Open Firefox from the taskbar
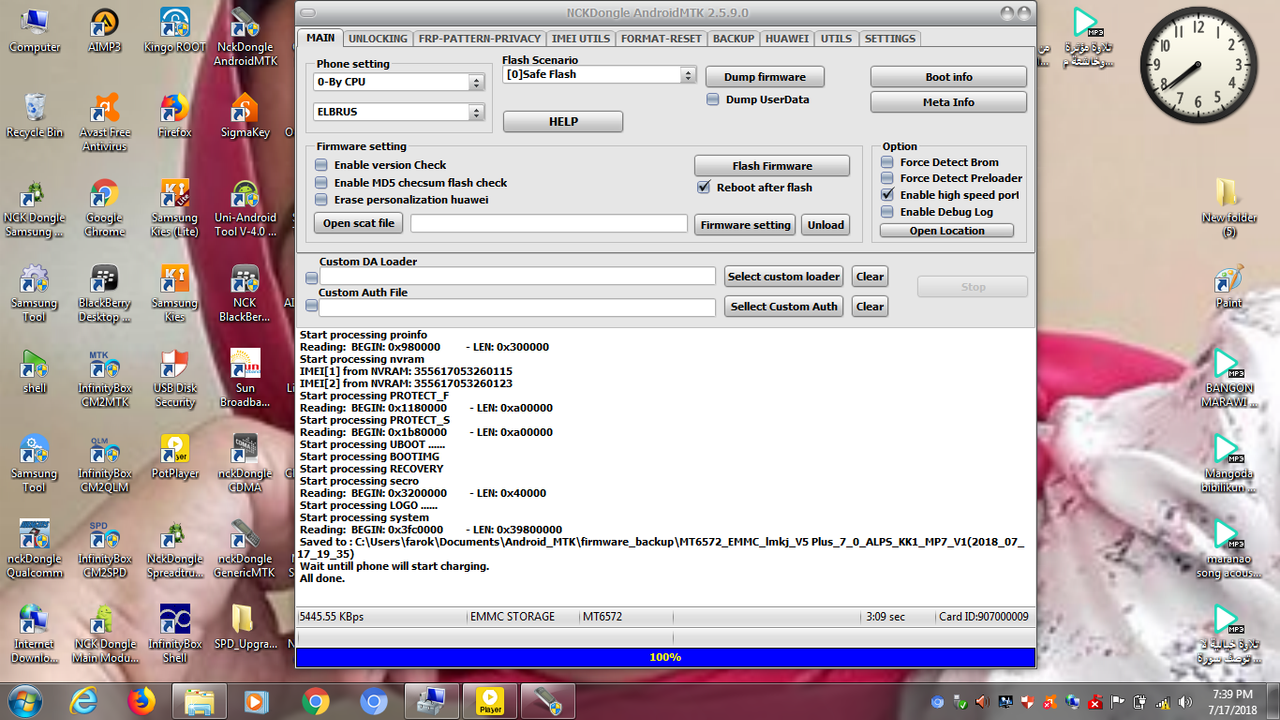This screenshot has width=1280, height=720. (142, 701)
